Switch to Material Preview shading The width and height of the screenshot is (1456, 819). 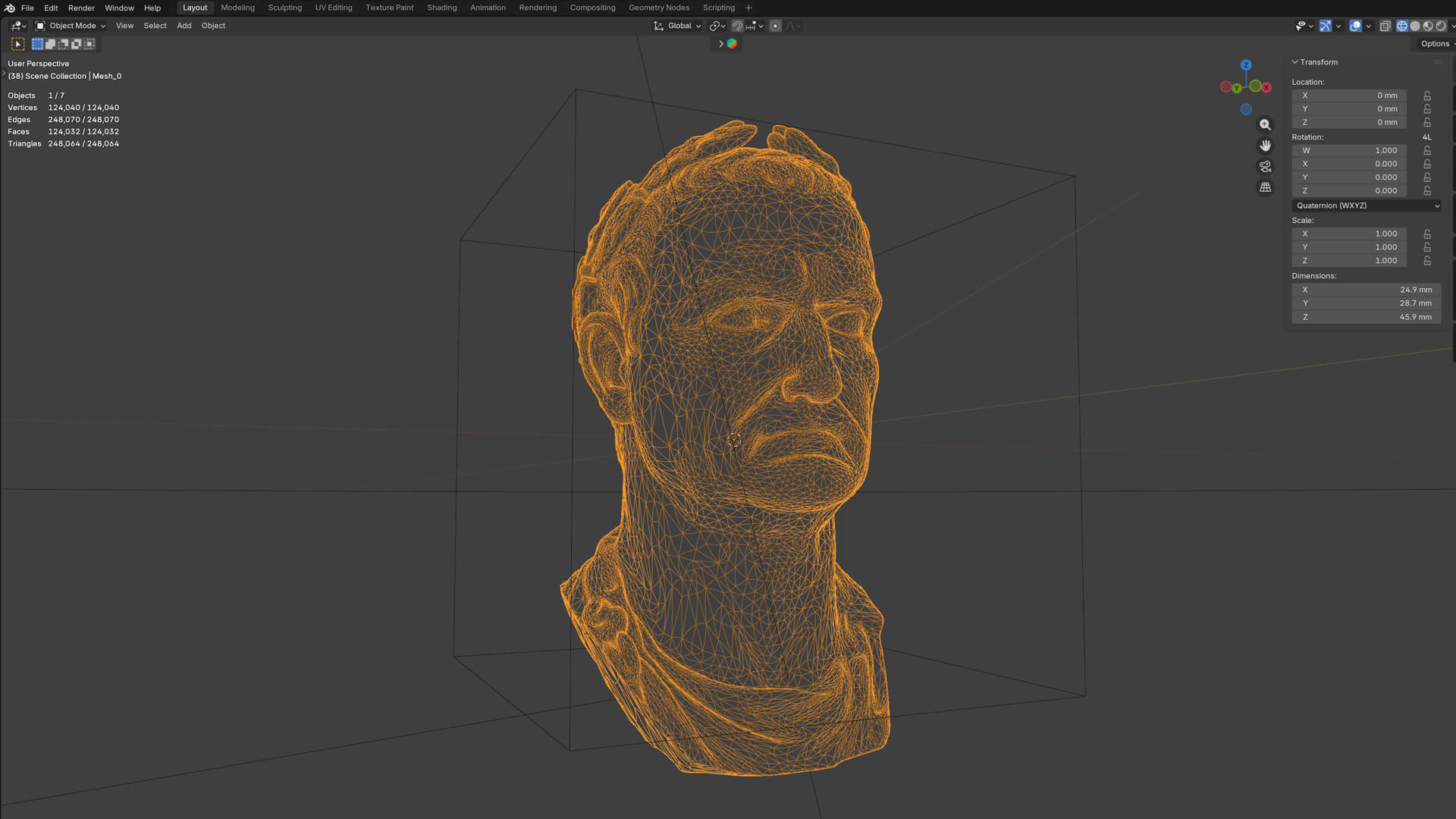(1428, 26)
